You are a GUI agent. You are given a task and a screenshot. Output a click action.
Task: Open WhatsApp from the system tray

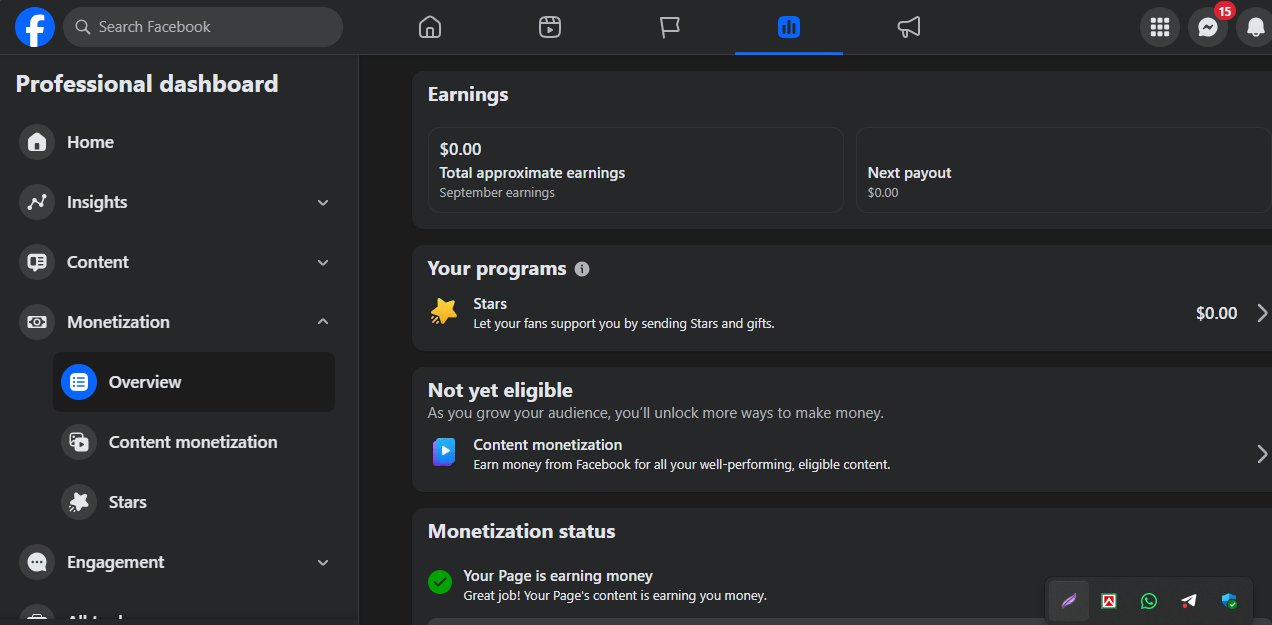point(1148,601)
